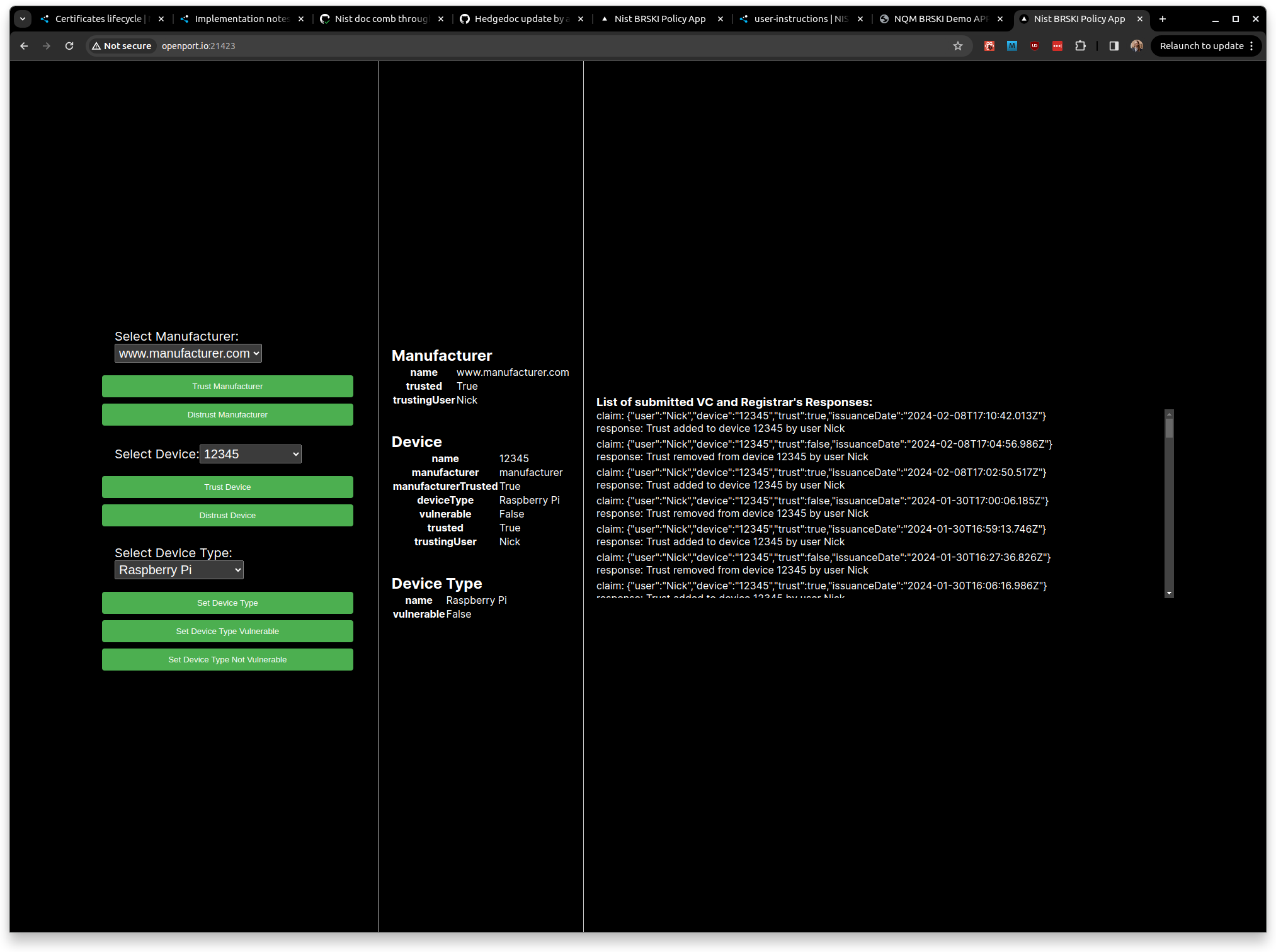Click Set Device Type Vulnerable button
Image resolution: width=1276 pixels, height=952 pixels.
(227, 631)
